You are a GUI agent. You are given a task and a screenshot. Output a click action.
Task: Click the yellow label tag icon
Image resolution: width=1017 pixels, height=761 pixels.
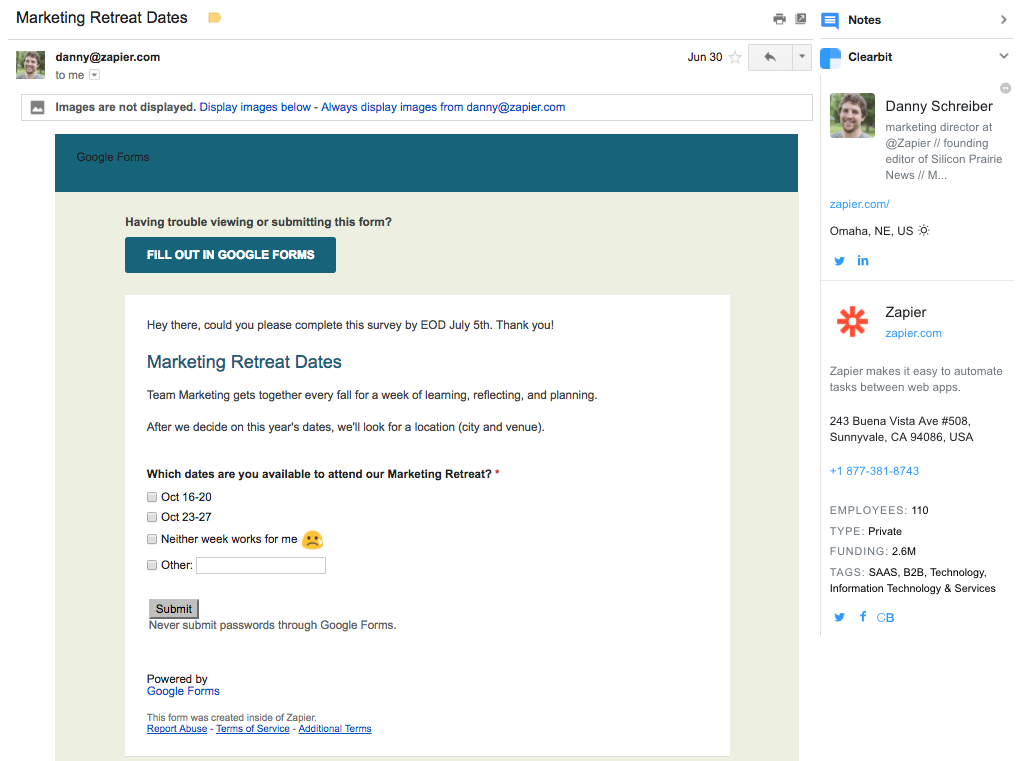pos(215,18)
